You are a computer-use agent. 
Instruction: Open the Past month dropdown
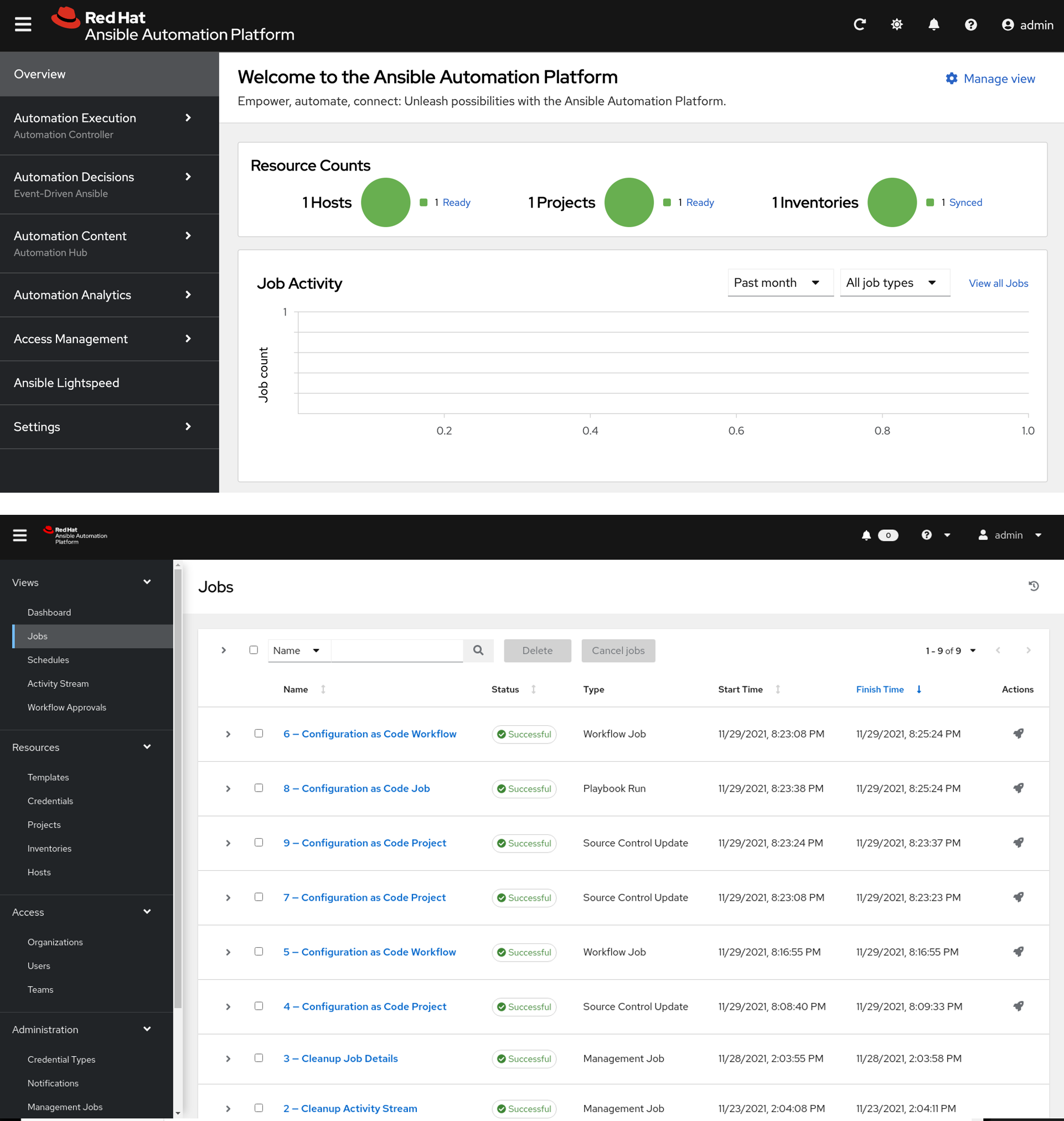point(780,282)
